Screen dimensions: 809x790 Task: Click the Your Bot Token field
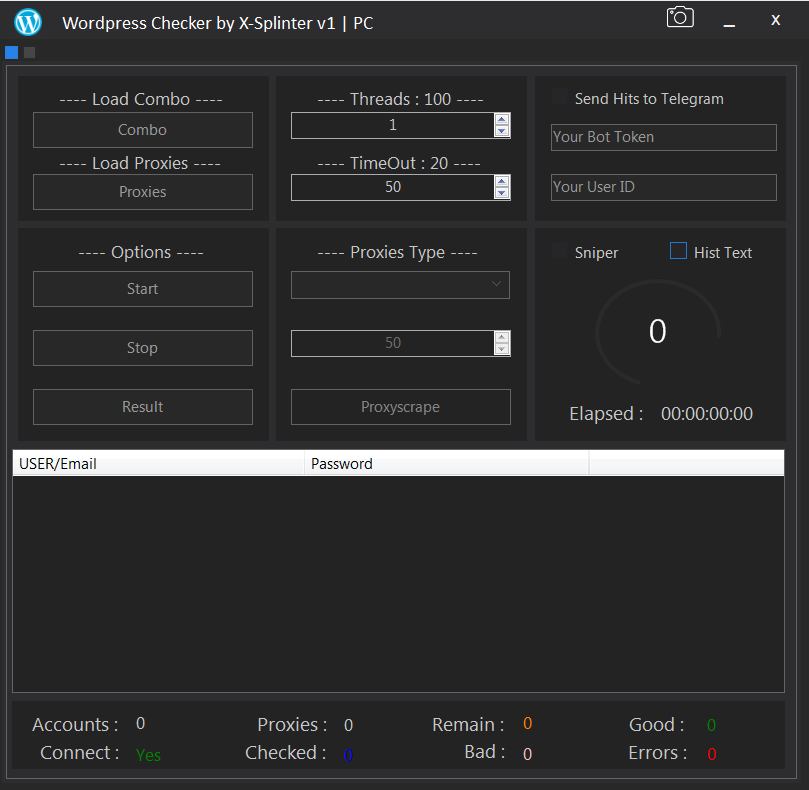[663, 137]
